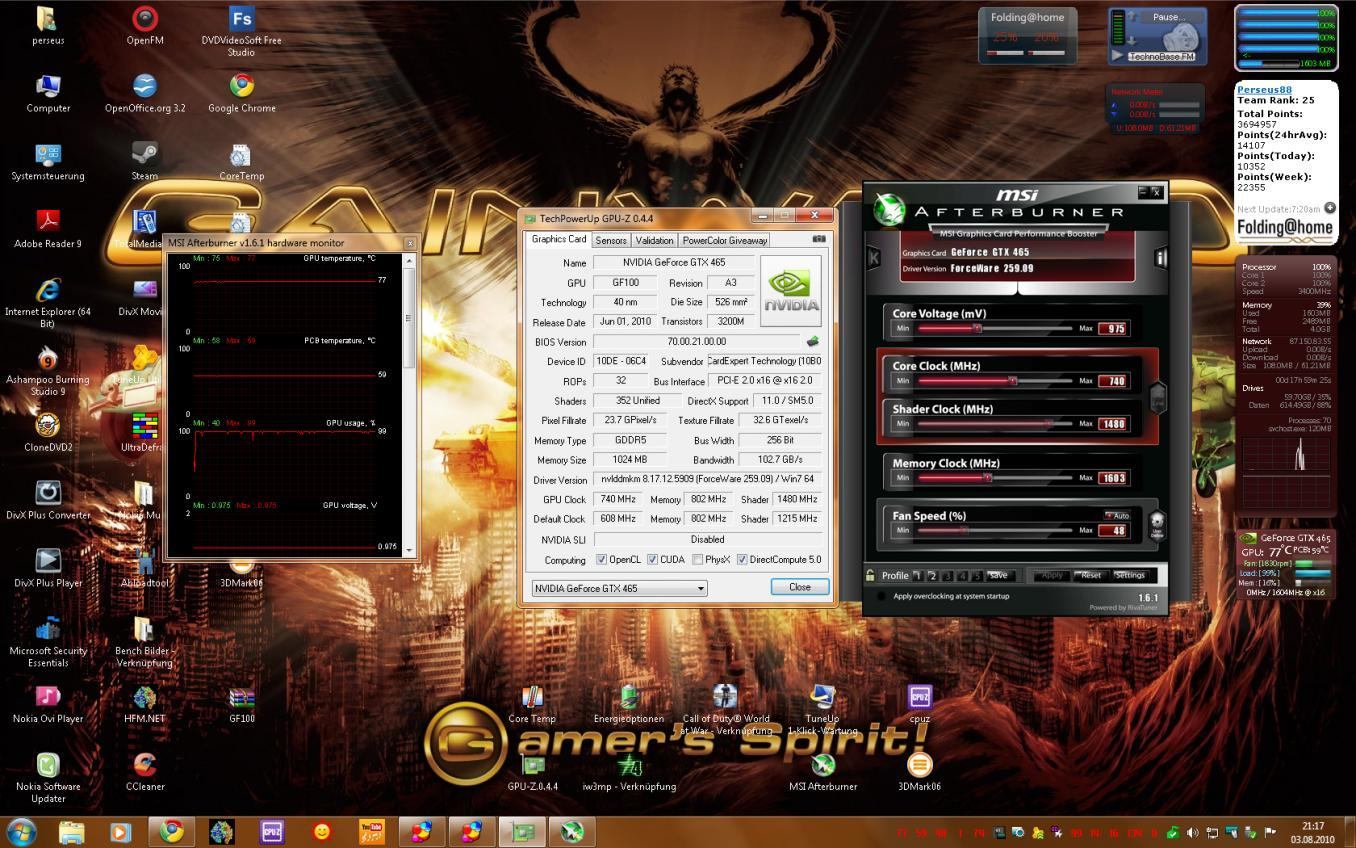Click the Memory Clock slider handle
Image resolution: width=1356 pixels, height=848 pixels.
coord(987,478)
